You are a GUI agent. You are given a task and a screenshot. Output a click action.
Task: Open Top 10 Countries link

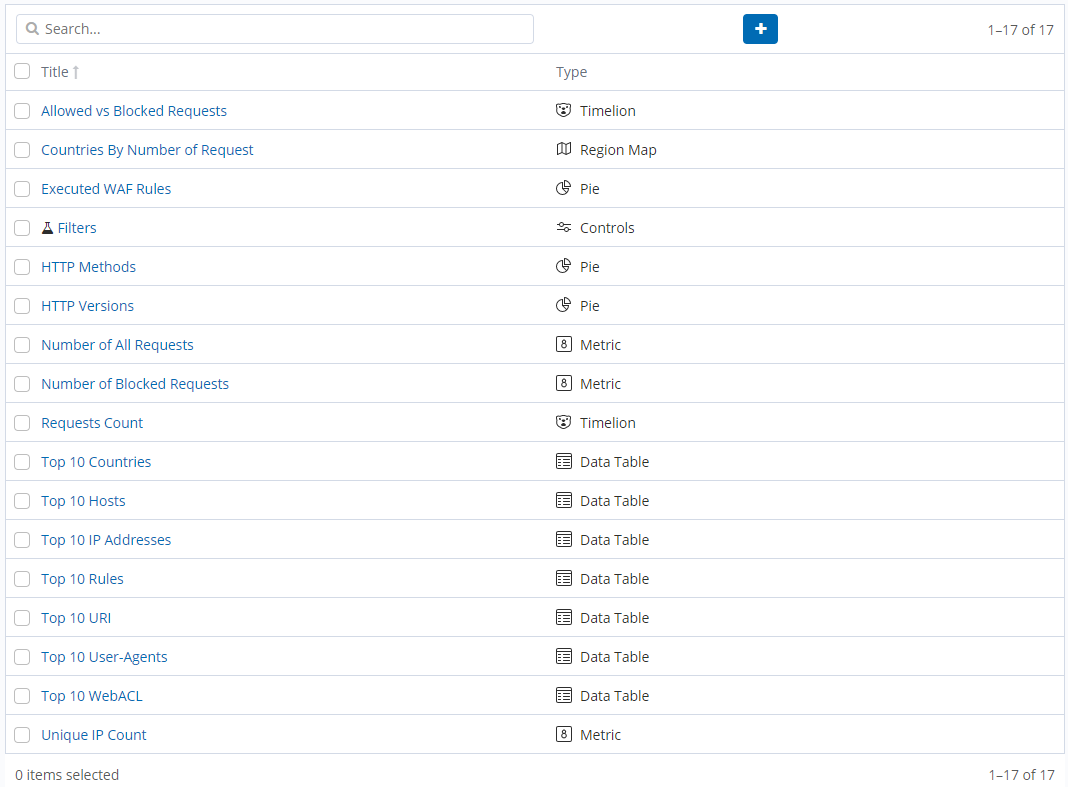pos(96,462)
